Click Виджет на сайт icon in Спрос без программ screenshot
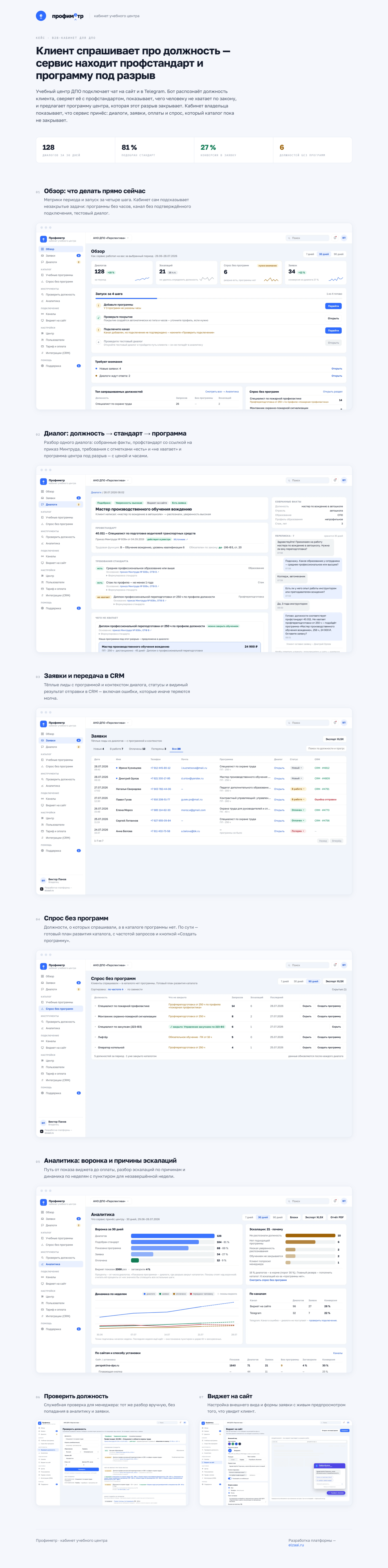Viewport: 388px width, 1568px height. point(43,1048)
